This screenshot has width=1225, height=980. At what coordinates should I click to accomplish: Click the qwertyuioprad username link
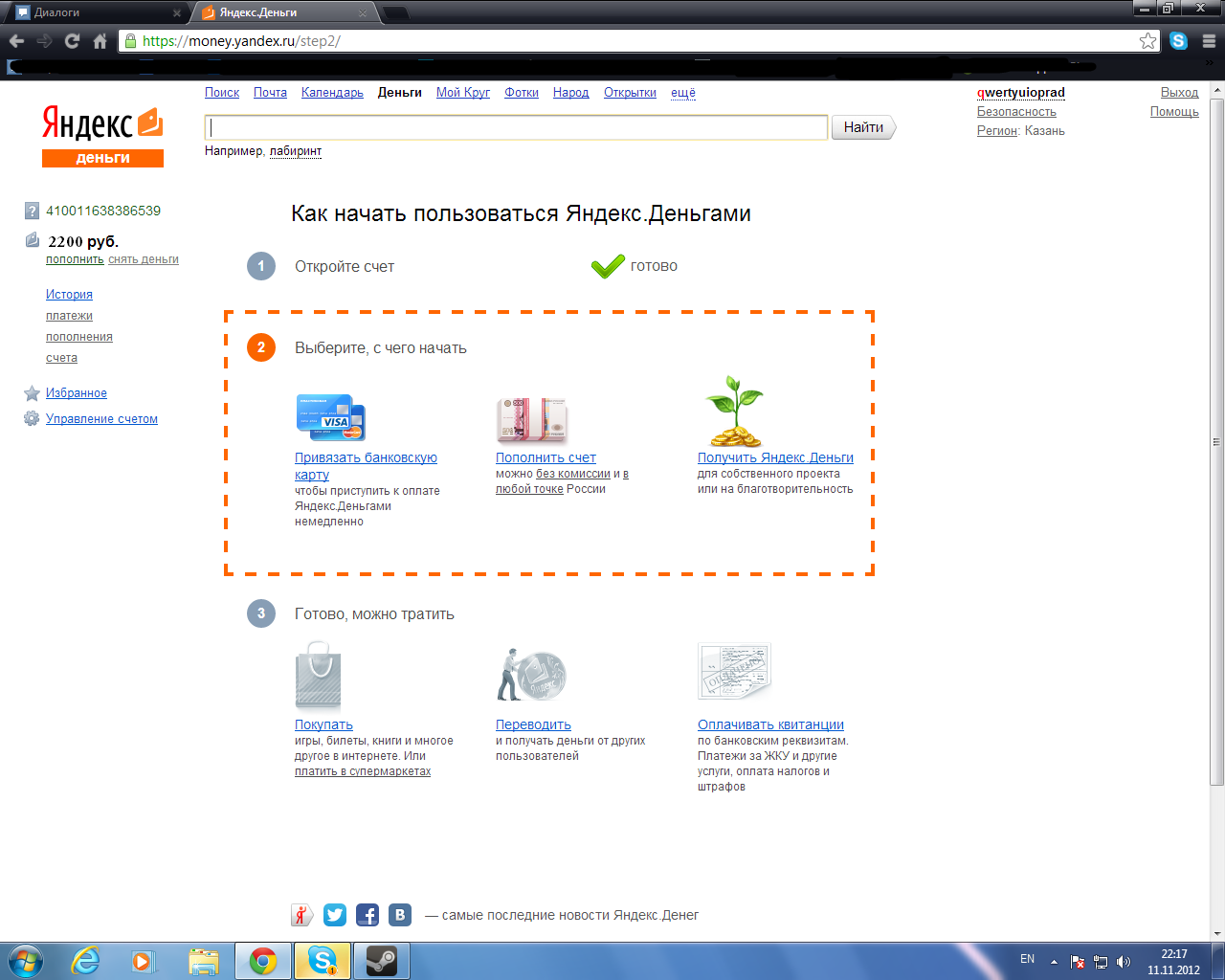[1021, 93]
